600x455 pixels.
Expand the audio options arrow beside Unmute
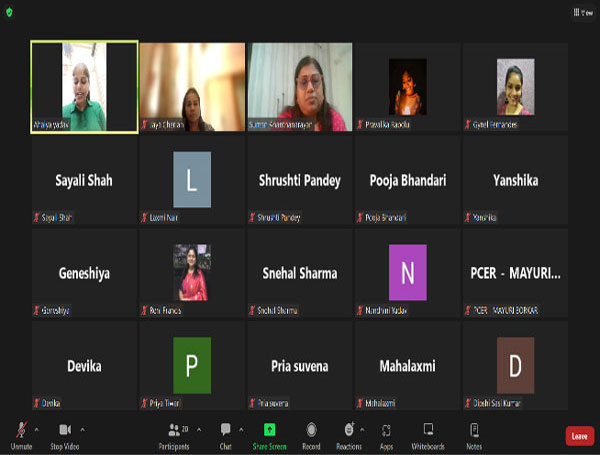[36, 430]
